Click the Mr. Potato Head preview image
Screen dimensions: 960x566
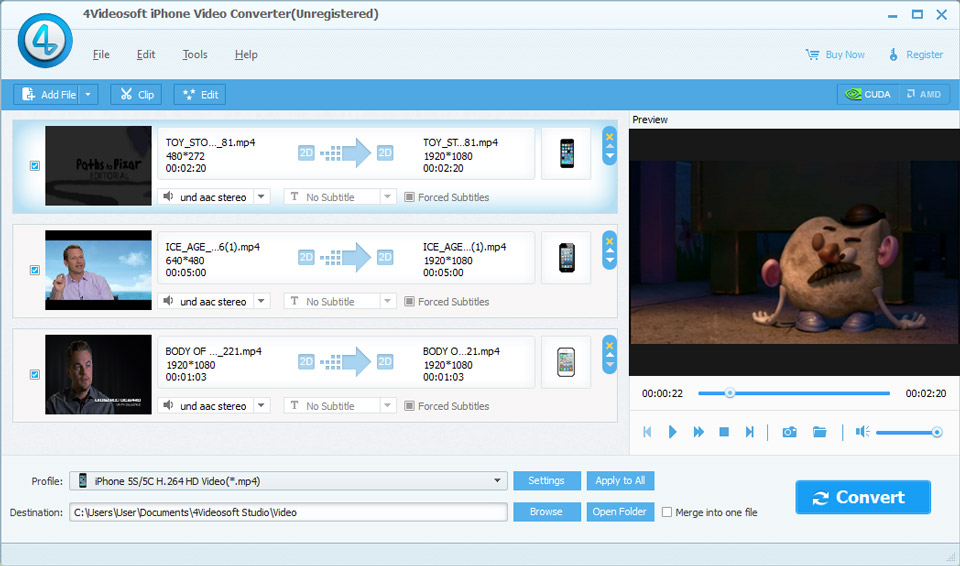point(794,252)
